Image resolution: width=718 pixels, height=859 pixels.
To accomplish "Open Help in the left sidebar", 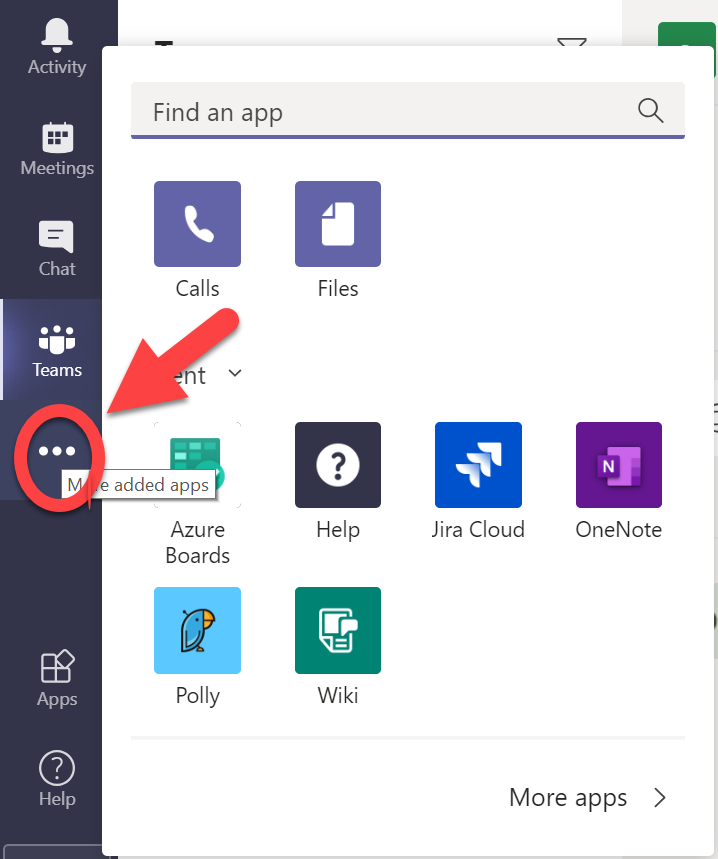I will 56,779.
